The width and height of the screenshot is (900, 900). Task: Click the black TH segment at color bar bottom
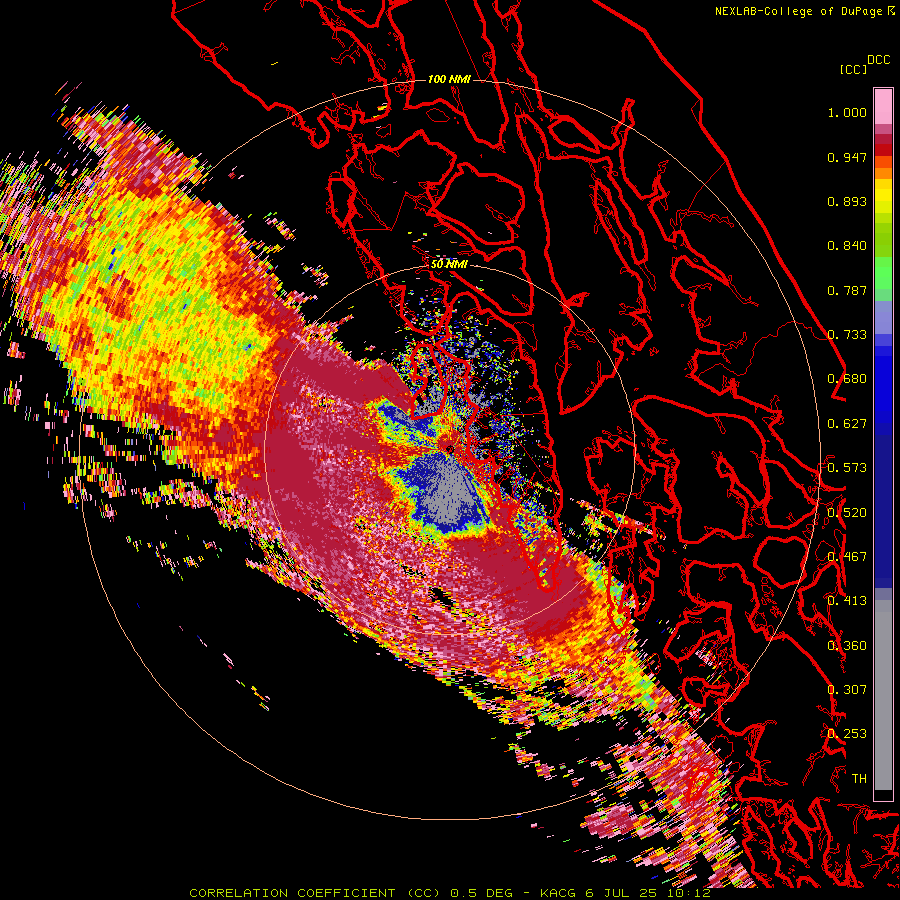[x=883, y=794]
